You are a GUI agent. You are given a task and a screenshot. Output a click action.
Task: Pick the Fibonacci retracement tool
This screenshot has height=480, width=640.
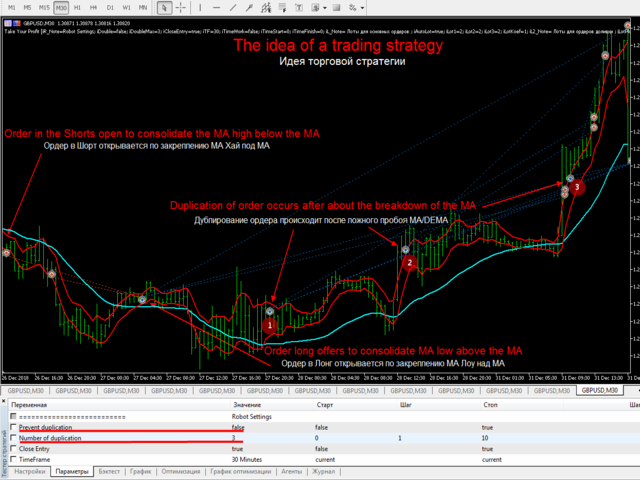click(x=282, y=7)
